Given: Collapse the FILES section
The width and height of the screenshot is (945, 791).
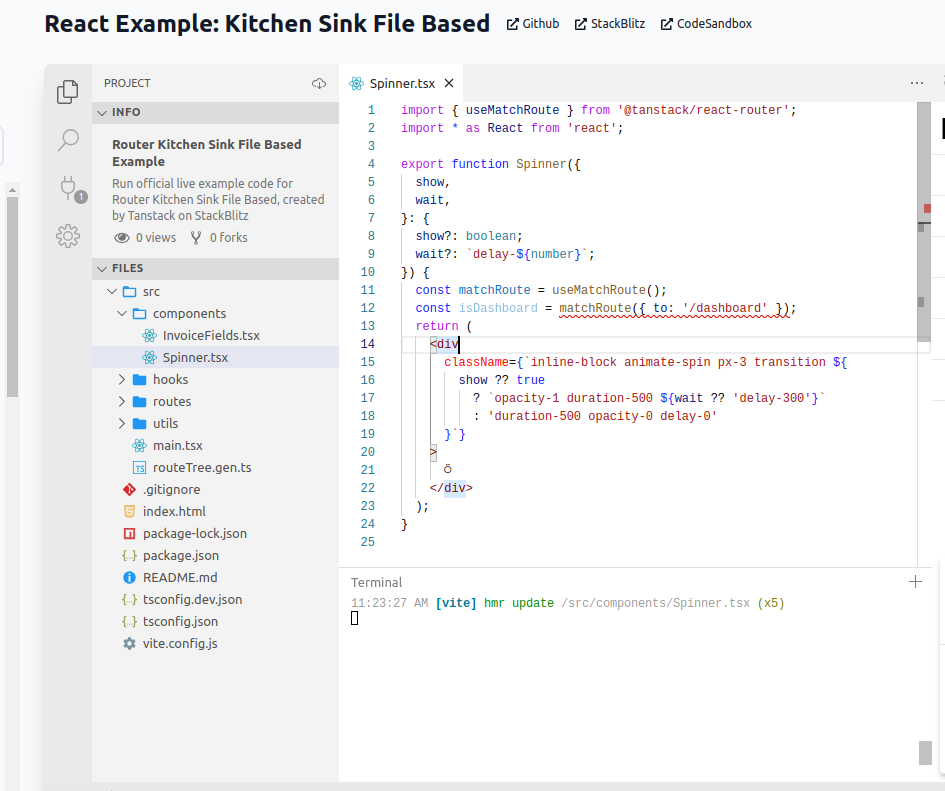Looking at the screenshot, I should coord(102,268).
